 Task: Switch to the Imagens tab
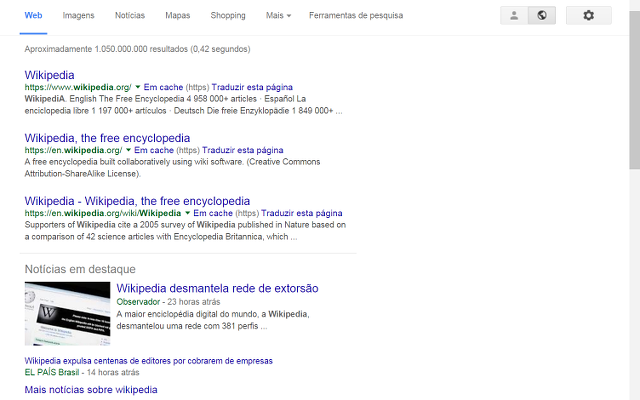pyautogui.click(x=78, y=16)
